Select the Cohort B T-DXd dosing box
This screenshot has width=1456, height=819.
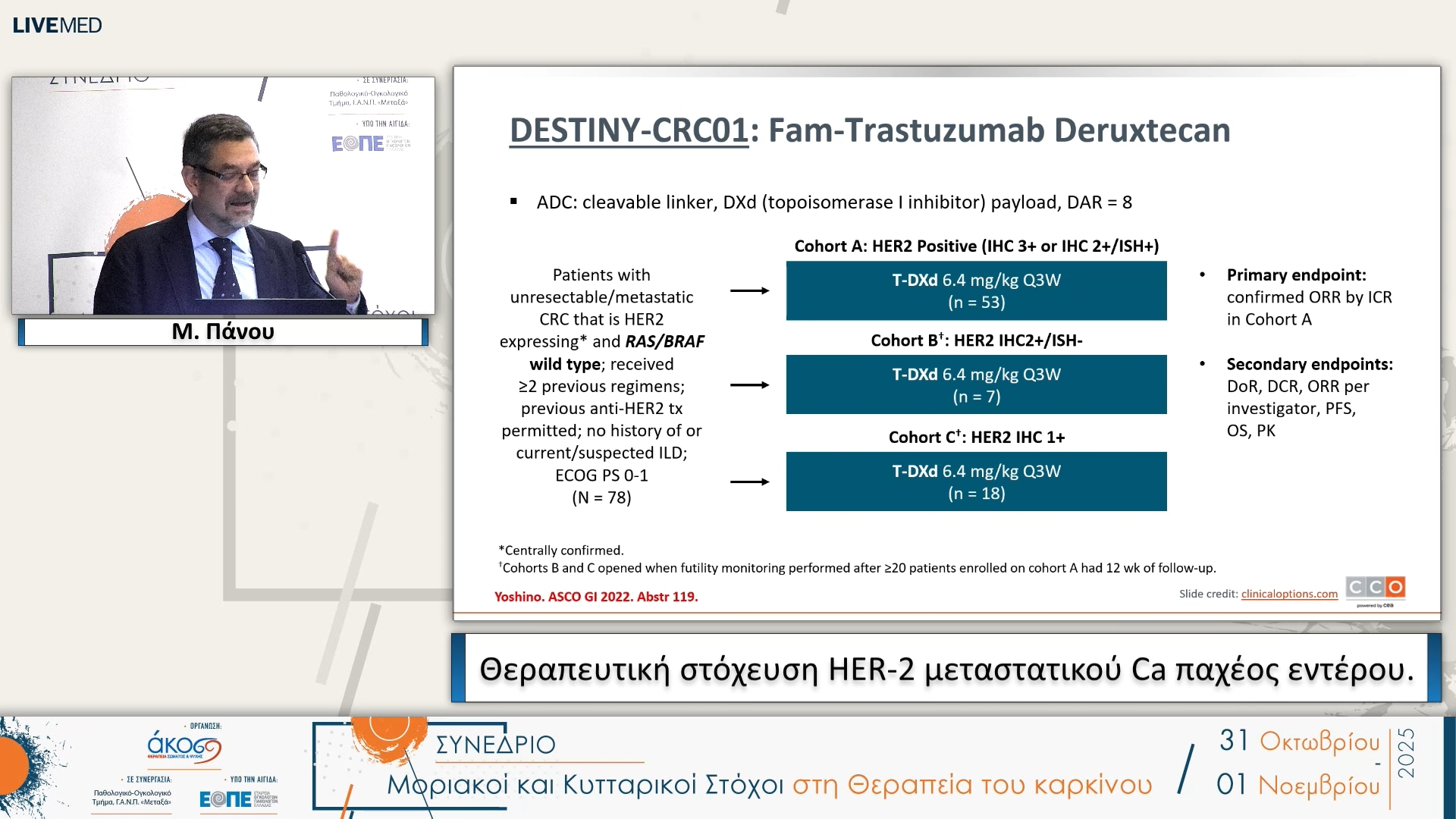[x=976, y=384]
